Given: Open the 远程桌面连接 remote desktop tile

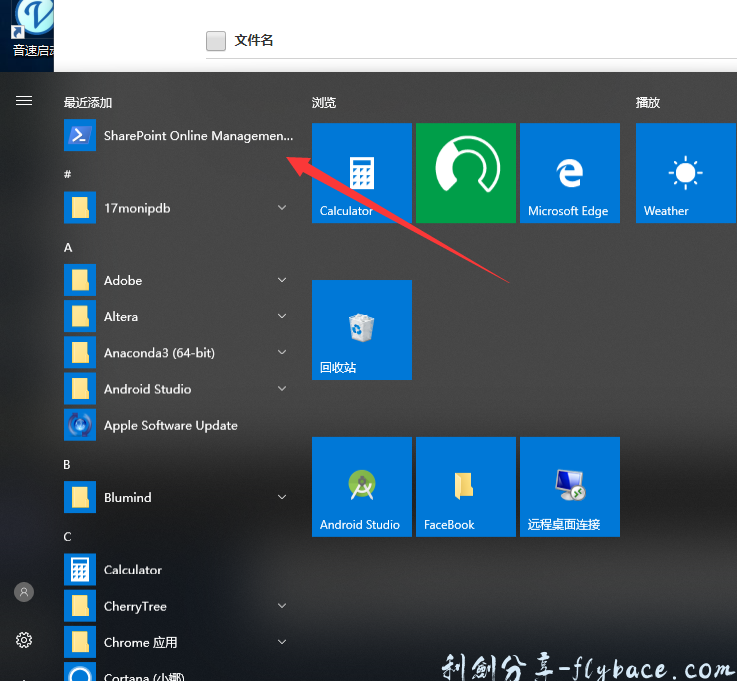Looking at the screenshot, I should click(x=570, y=486).
